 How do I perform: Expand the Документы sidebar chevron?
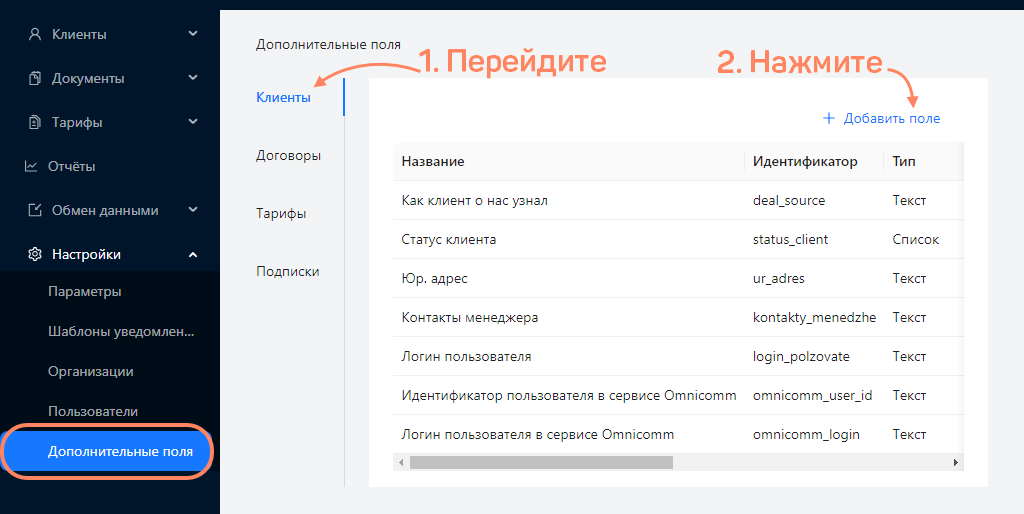click(x=193, y=78)
